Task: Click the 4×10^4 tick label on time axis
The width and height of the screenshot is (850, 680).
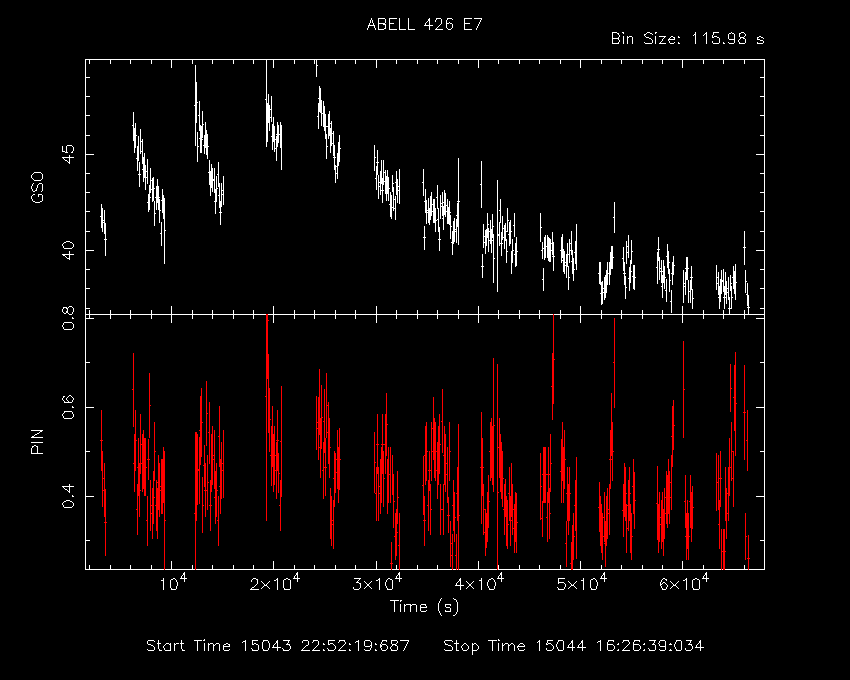Action: coord(479,583)
